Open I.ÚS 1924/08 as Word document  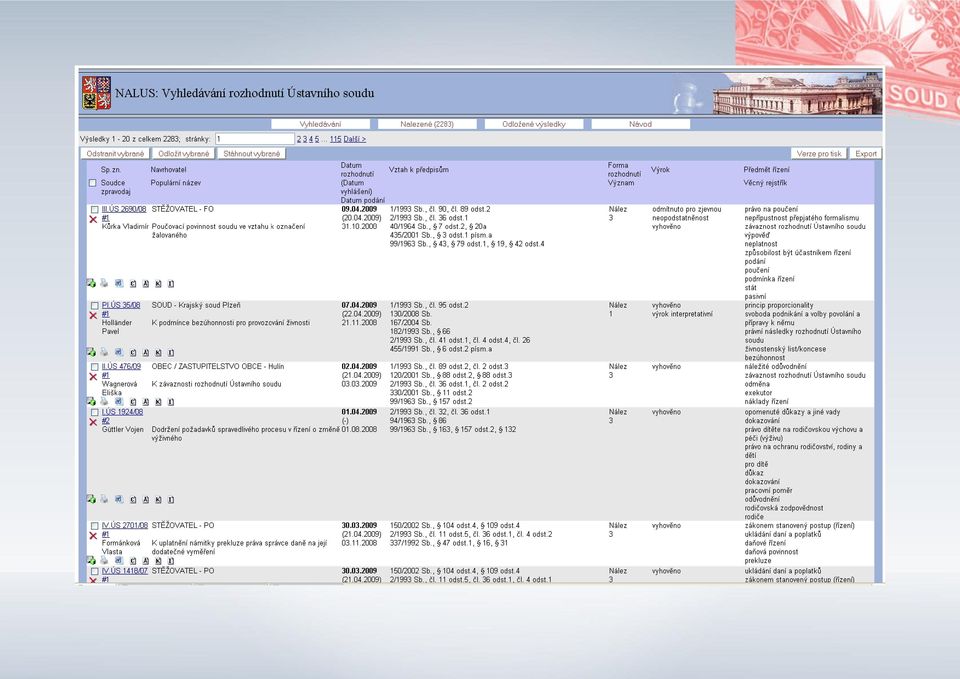(119, 499)
